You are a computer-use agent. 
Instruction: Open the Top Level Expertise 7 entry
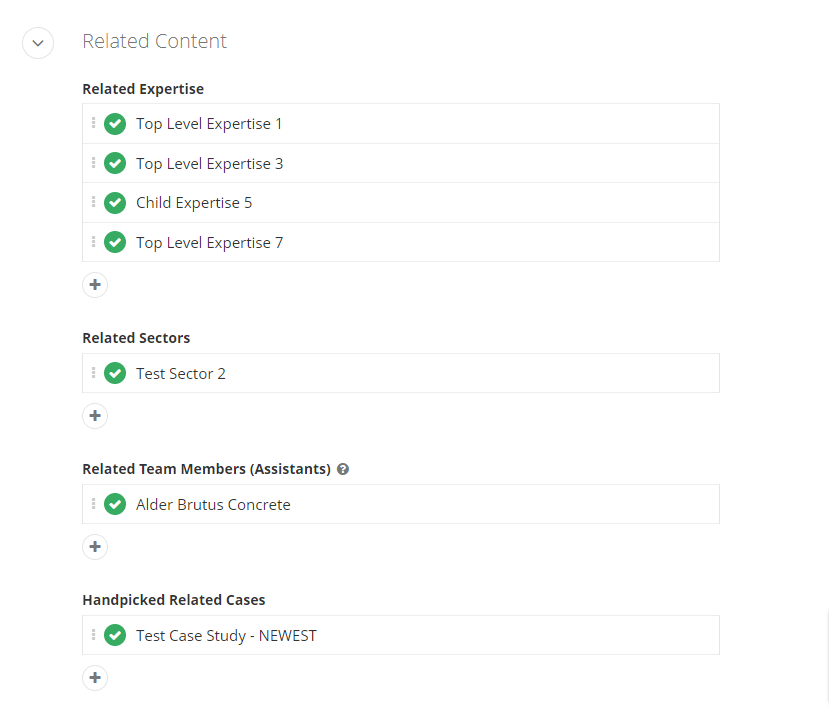point(209,243)
